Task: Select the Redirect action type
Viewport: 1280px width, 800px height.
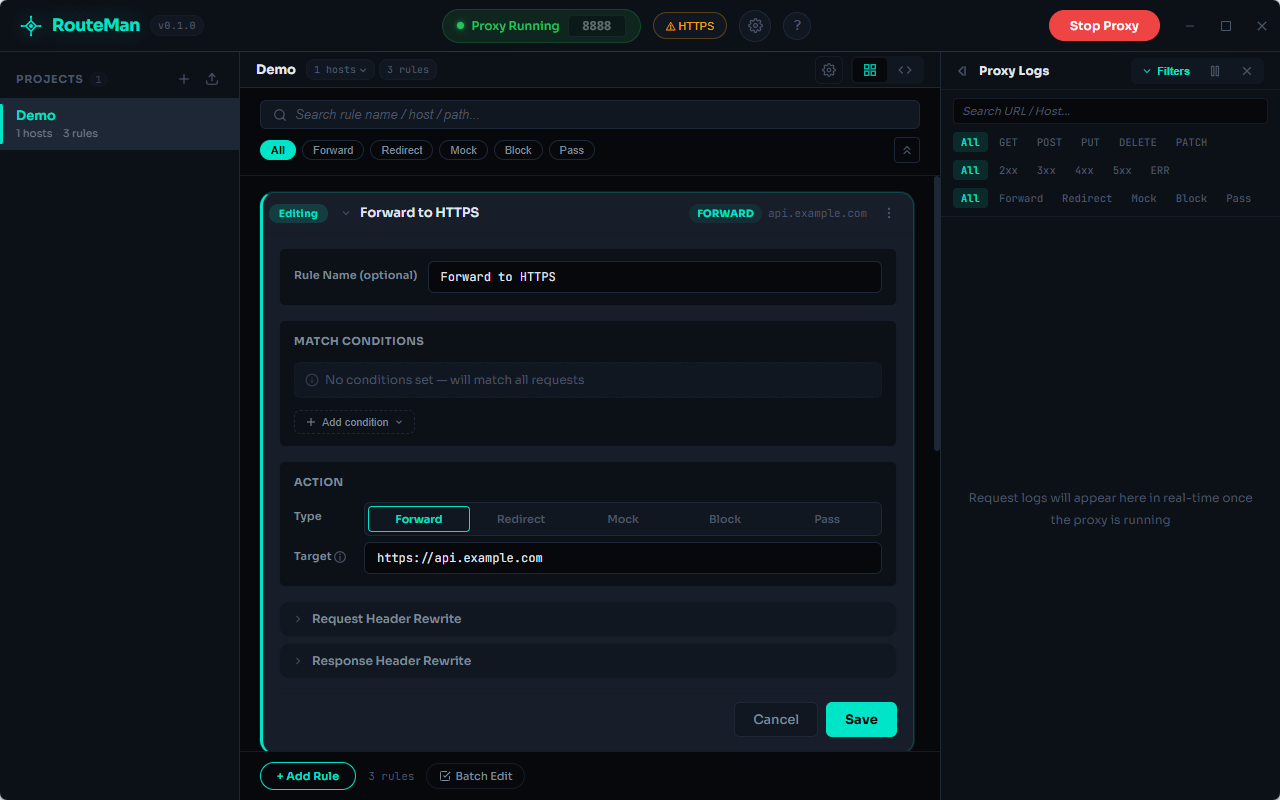Action: pos(521,519)
